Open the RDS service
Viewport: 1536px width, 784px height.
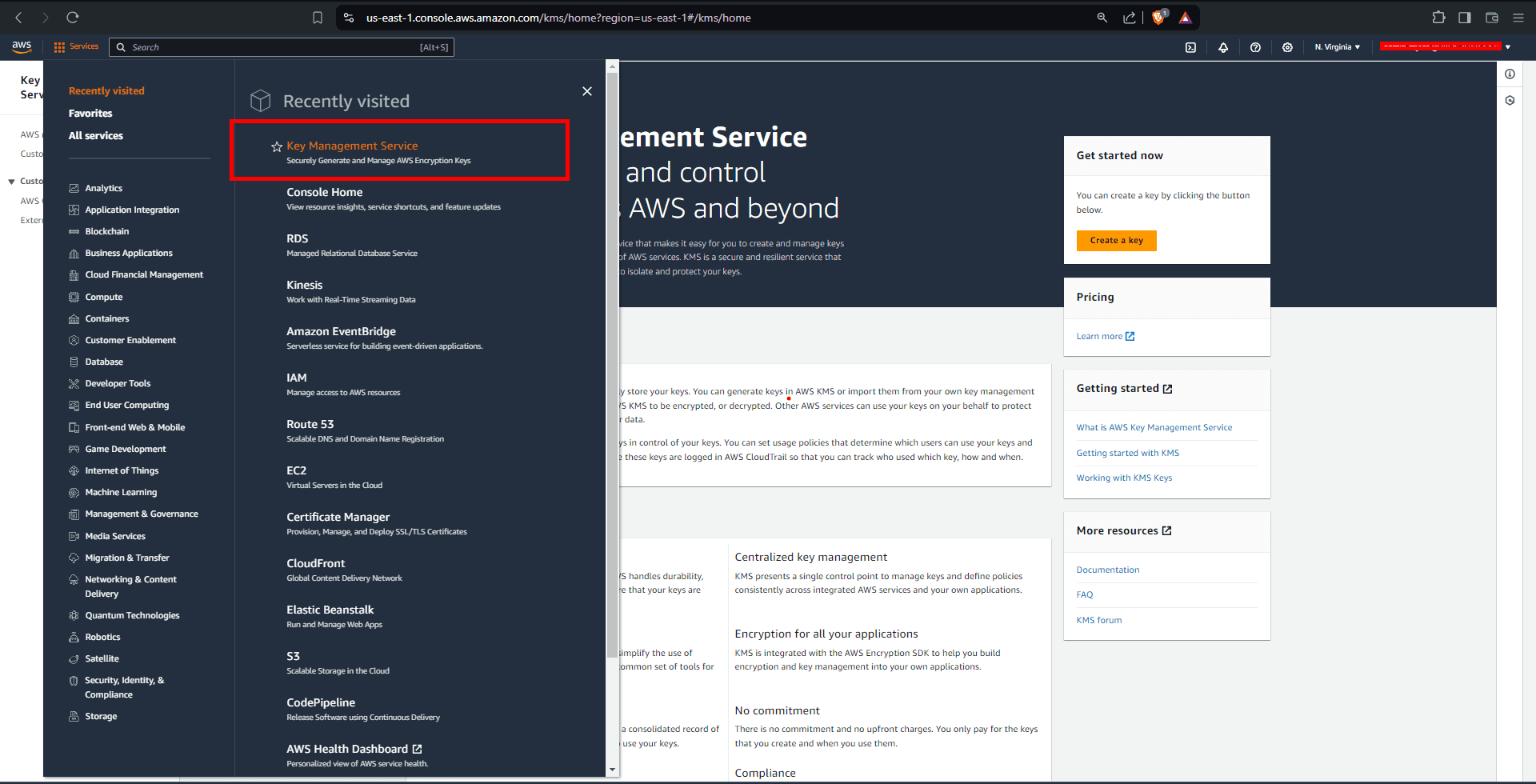(x=298, y=239)
